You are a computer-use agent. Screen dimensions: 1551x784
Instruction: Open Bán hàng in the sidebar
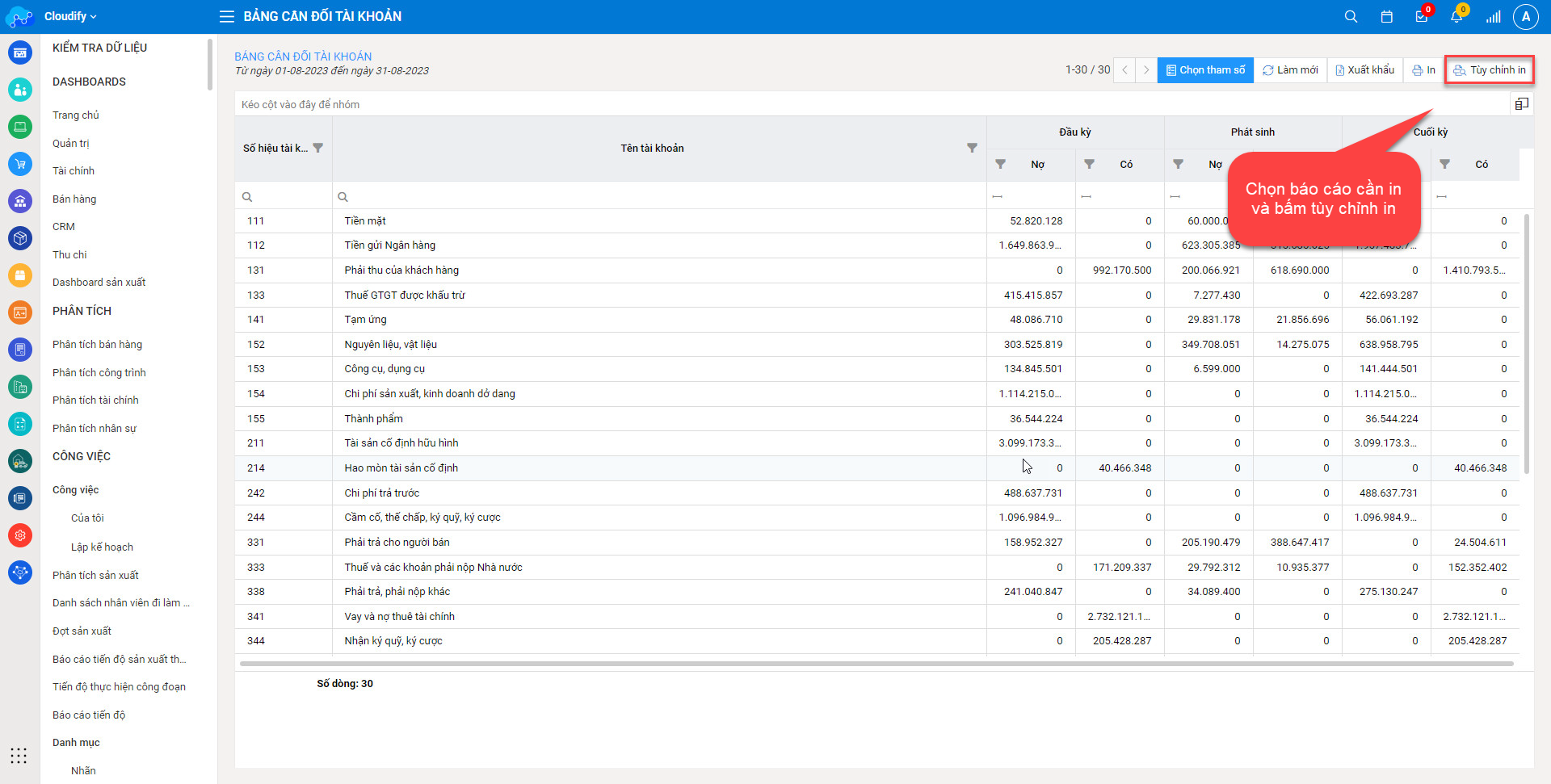(74, 199)
